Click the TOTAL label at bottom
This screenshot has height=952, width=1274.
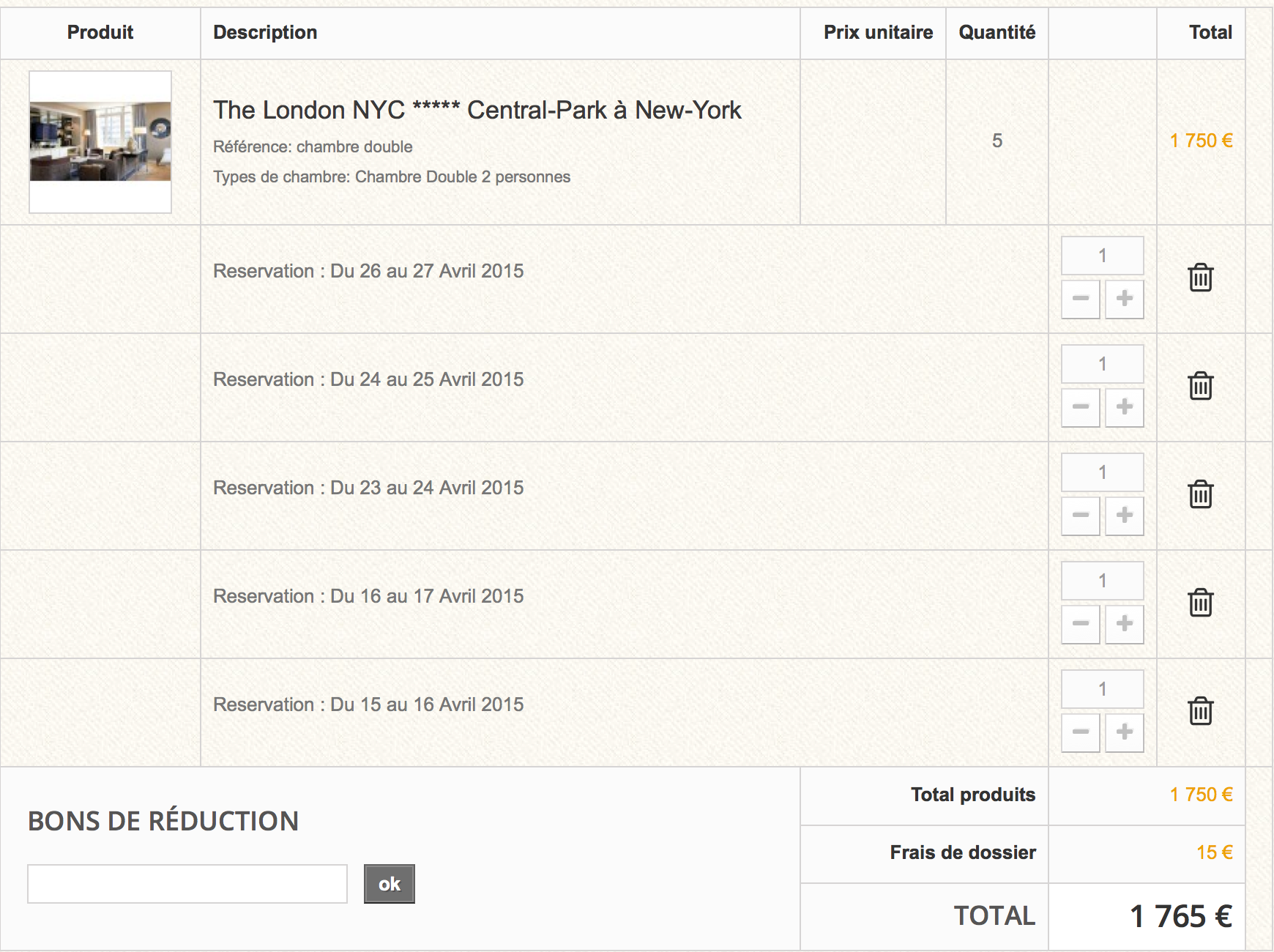[x=994, y=916]
